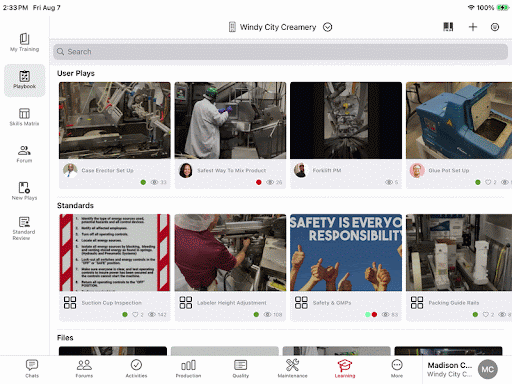This screenshot has width=512, height=384.
Task: Expand the Windy City Creamery site dropdown
Action: [328, 27]
